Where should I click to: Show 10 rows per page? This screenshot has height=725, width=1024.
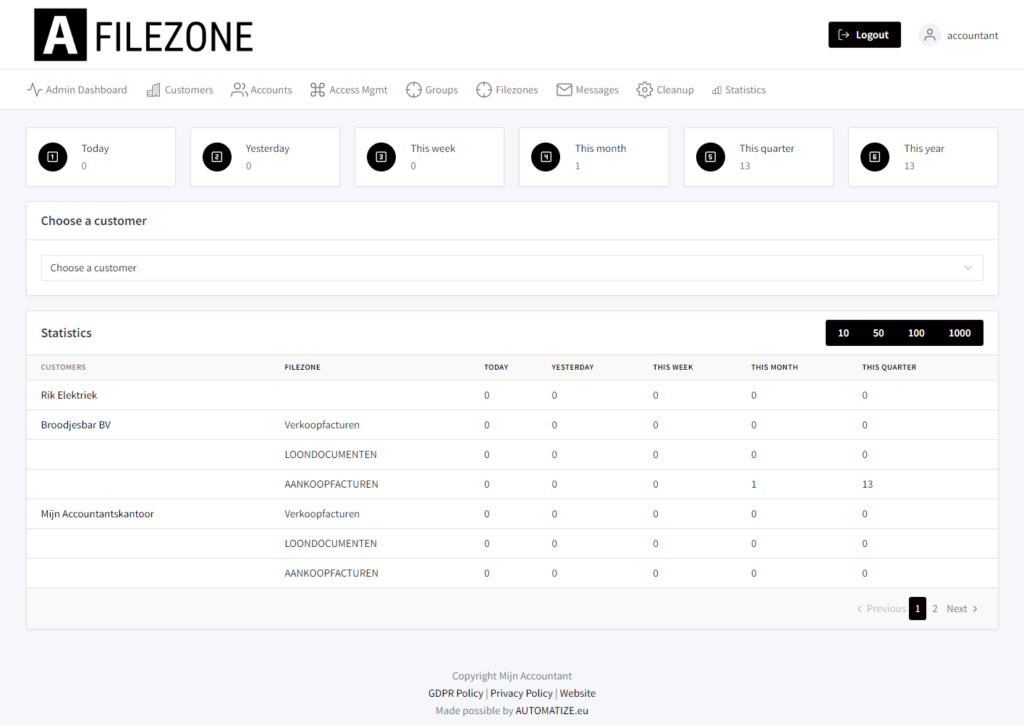click(x=843, y=333)
